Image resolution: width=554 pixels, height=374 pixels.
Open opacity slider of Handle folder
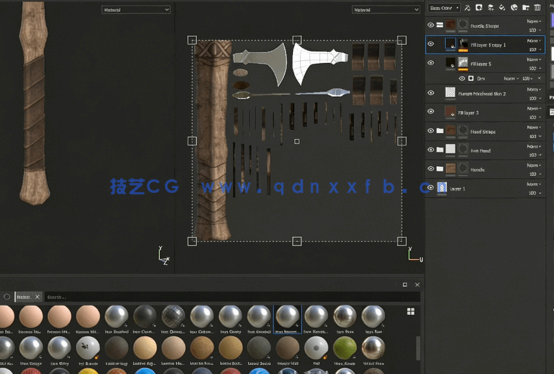coord(534,174)
